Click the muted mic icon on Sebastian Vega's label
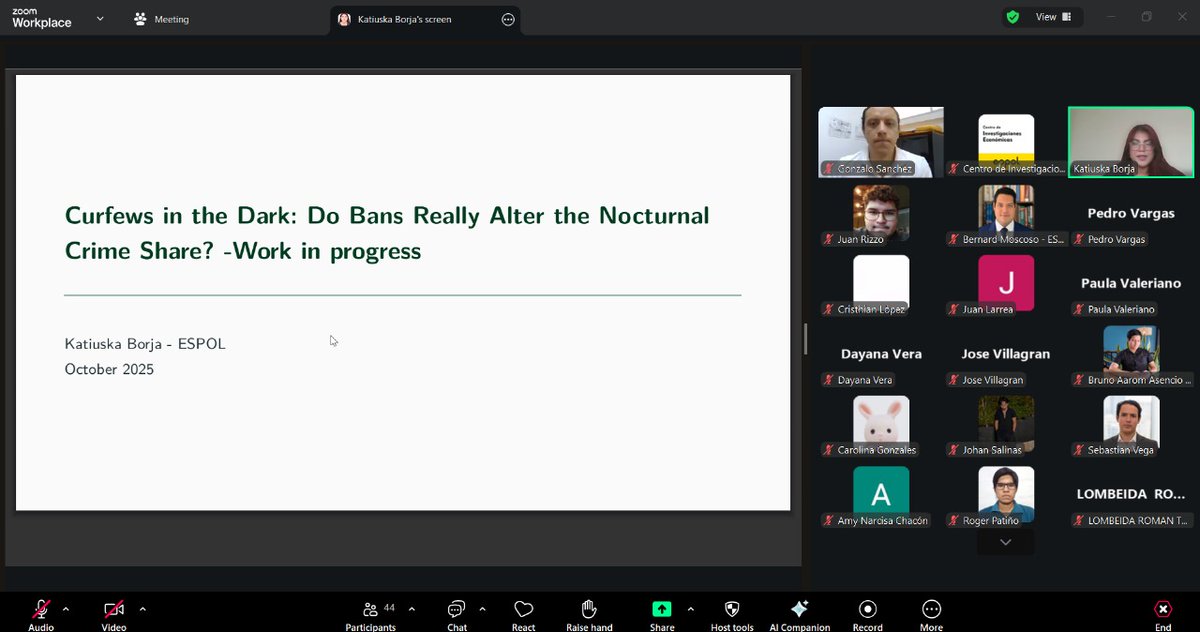Image resolution: width=1200 pixels, height=632 pixels. [x=1079, y=450]
